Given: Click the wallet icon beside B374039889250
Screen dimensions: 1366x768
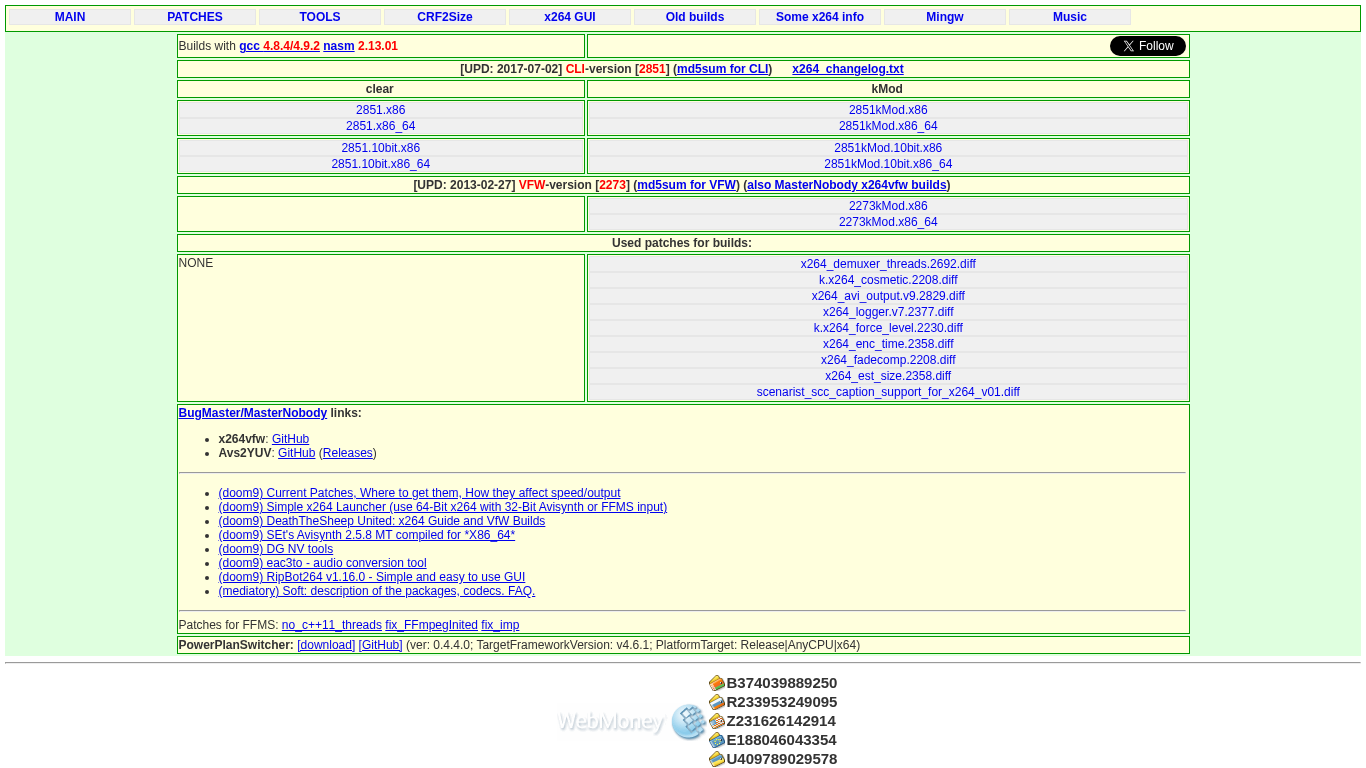Looking at the screenshot, I should point(716,683).
